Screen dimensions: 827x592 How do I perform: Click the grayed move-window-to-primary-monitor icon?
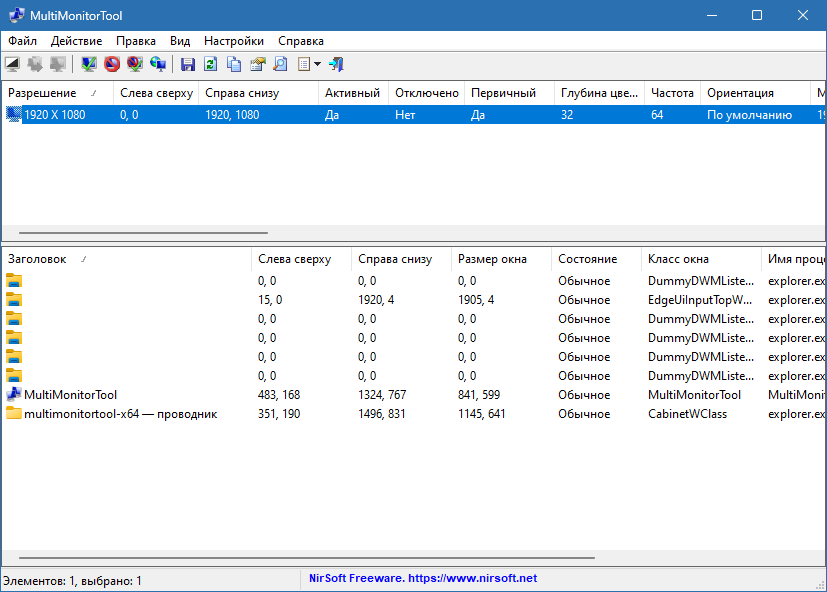[57, 64]
